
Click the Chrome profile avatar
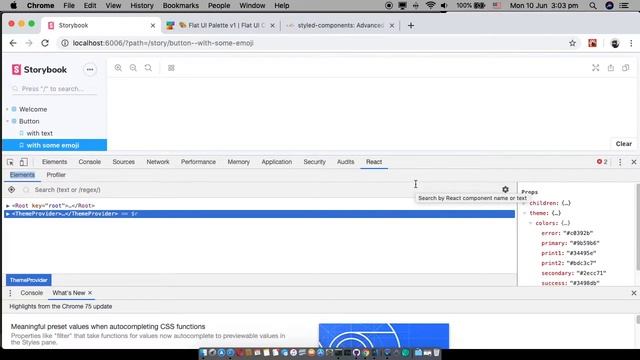point(615,43)
